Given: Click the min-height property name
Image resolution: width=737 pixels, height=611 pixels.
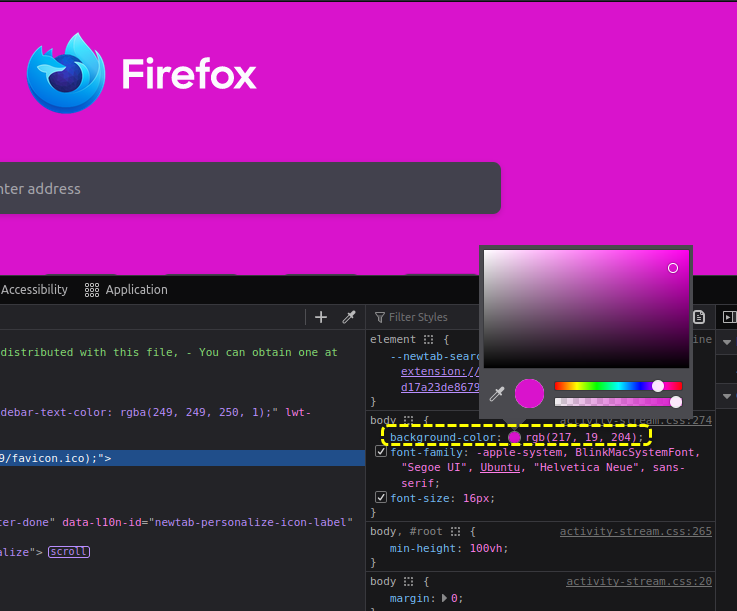Looking at the screenshot, I should [423, 548].
